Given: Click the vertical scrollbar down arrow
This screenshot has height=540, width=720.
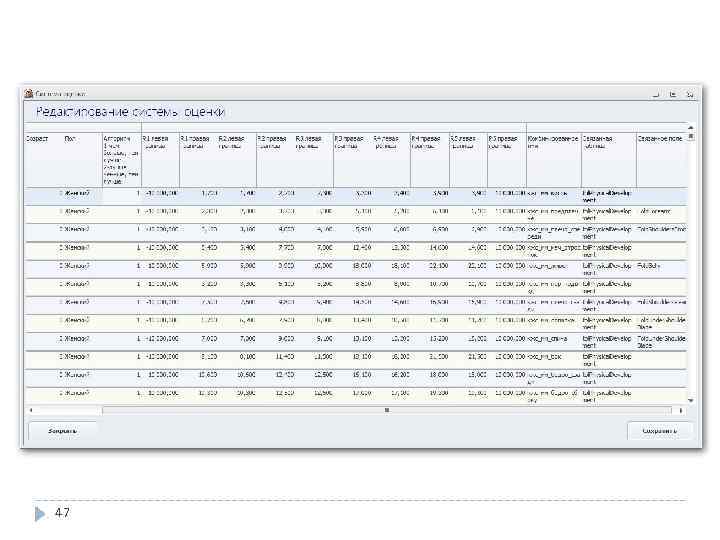Looking at the screenshot, I should (x=690, y=400).
